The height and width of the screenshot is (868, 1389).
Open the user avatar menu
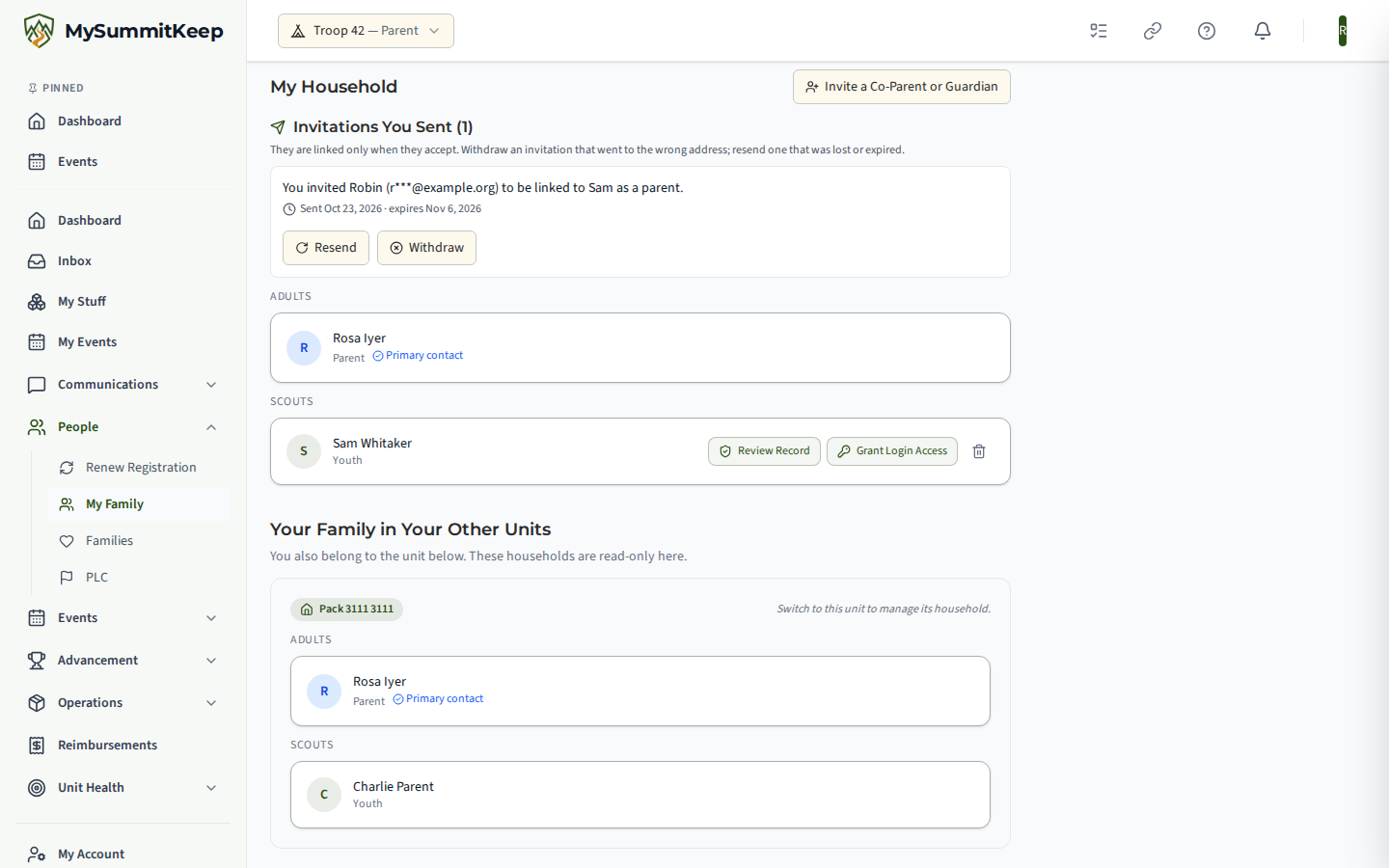[x=1343, y=31]
